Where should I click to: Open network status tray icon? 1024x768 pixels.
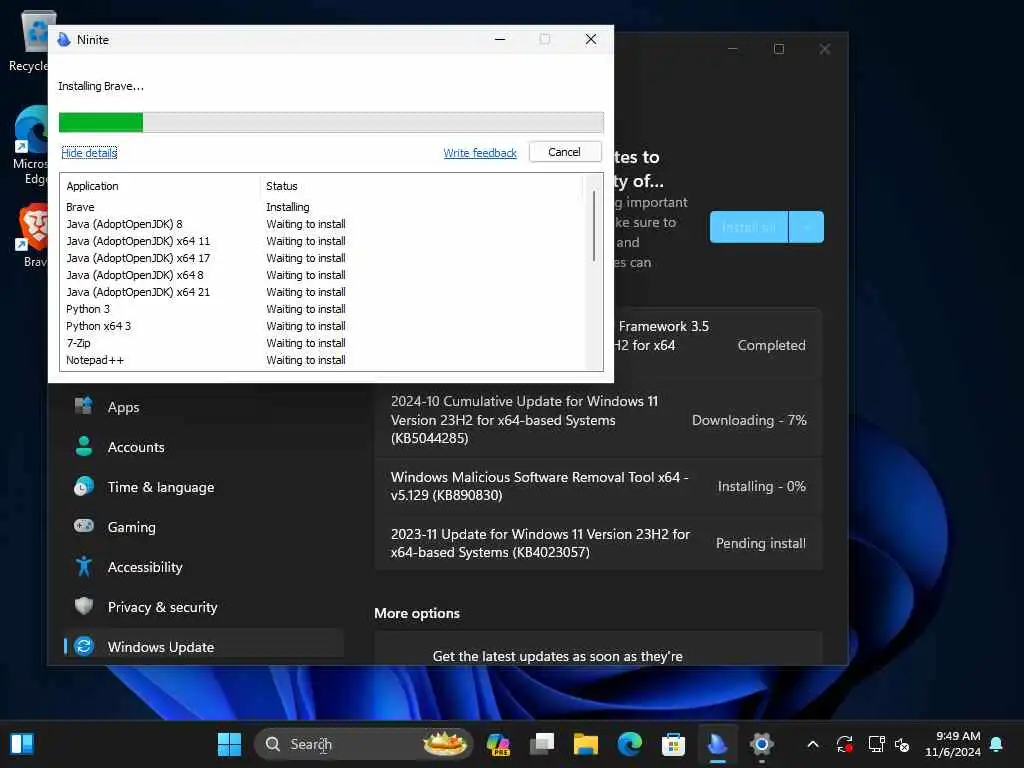[876, 744]
